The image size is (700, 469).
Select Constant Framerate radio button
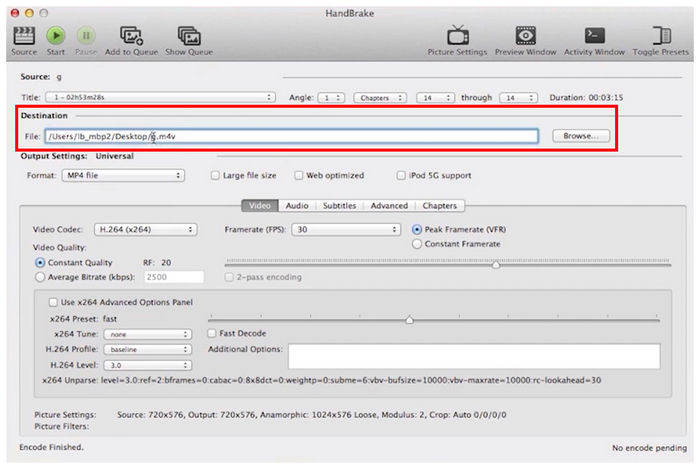(x=417, y=244)
